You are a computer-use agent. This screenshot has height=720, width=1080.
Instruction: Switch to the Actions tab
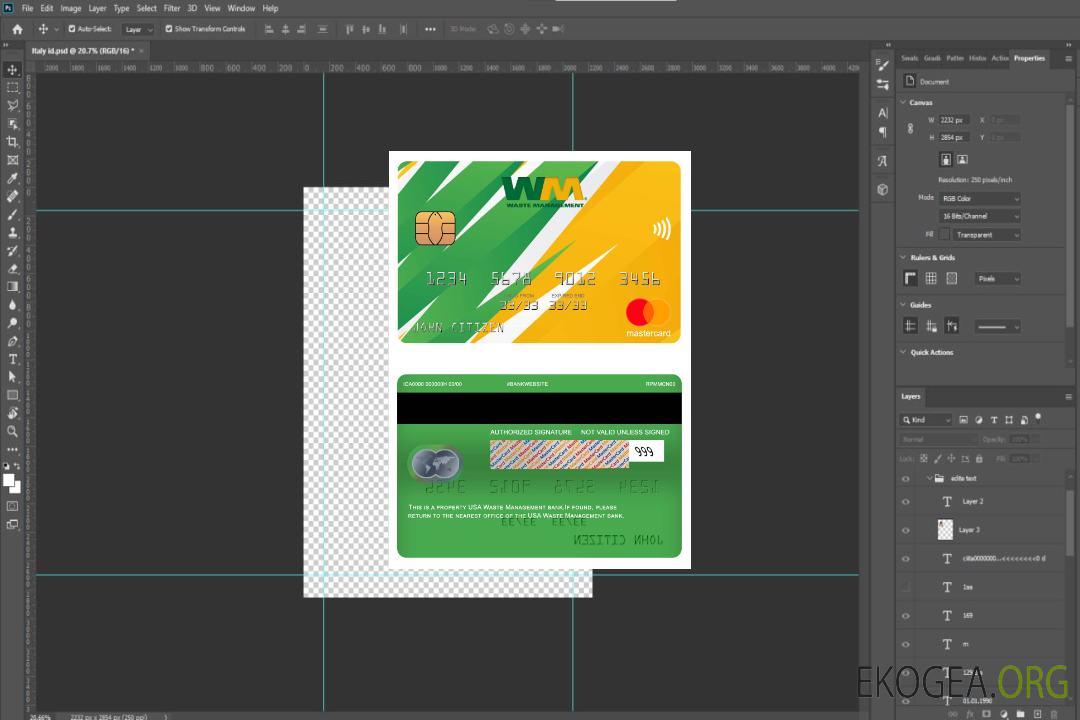click(x=999, y=58)
